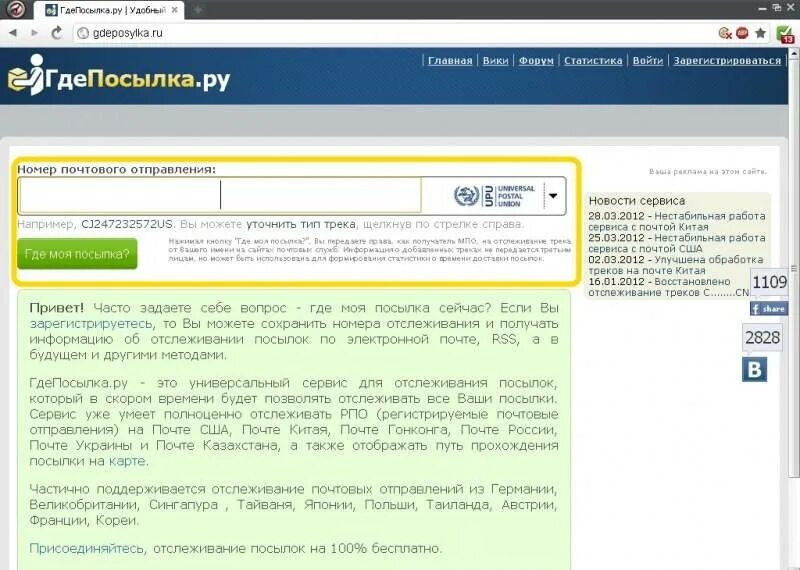Open the Главная menu link
This screenshot has width=800, height=570.
tap(450, 61)
